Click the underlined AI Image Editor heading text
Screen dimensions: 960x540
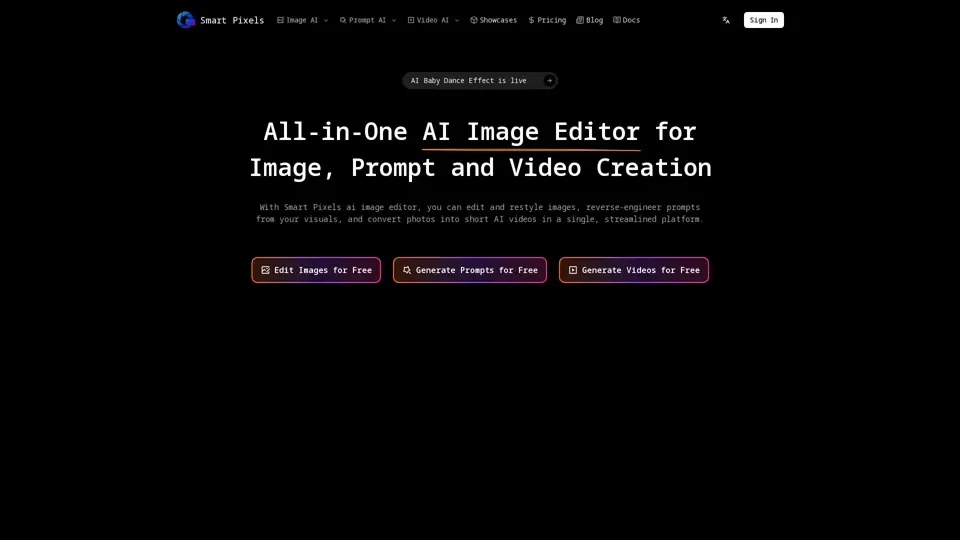click(x=531, y=132)
